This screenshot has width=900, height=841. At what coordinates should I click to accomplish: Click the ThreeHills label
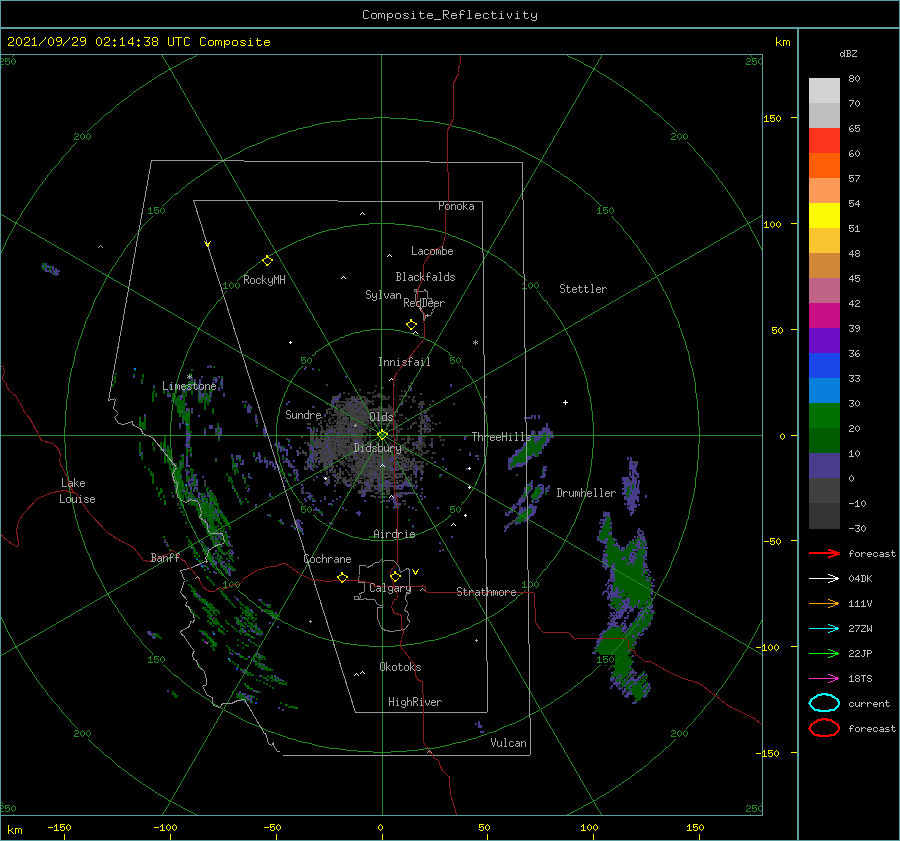[x=501, y=437]
